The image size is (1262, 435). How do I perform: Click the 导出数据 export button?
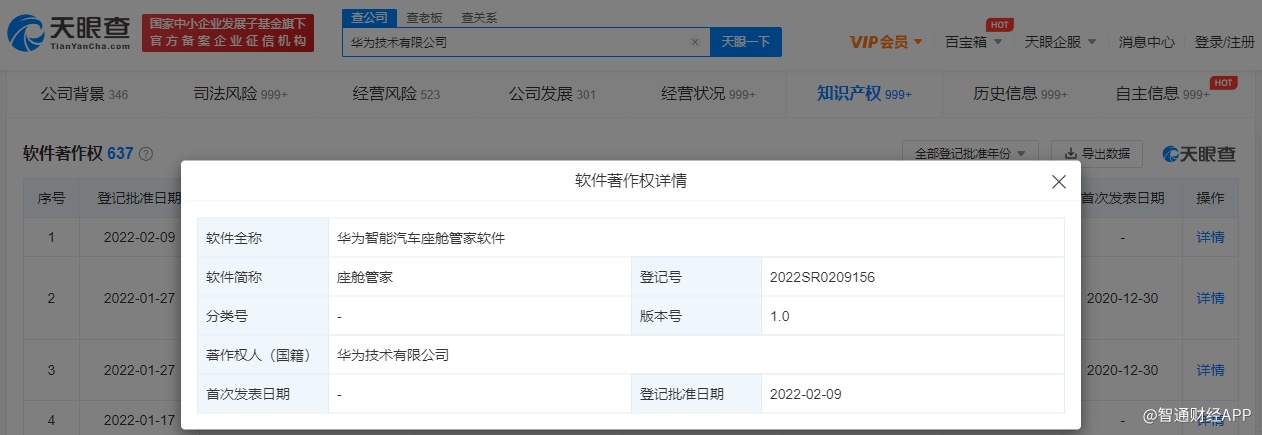1096,154
